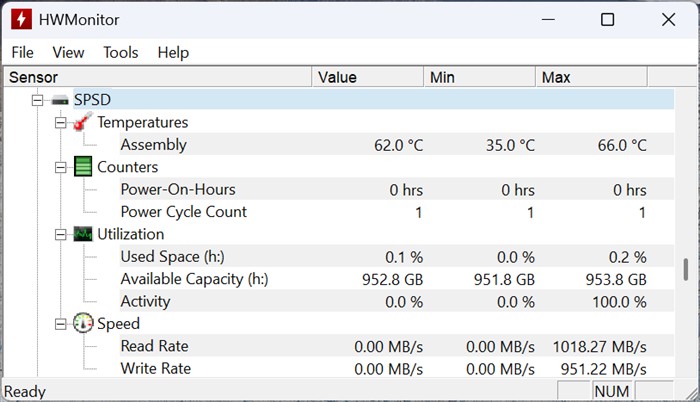700x402 pixels.
Task: Collapse the Counters section
Action: (61, 167)
